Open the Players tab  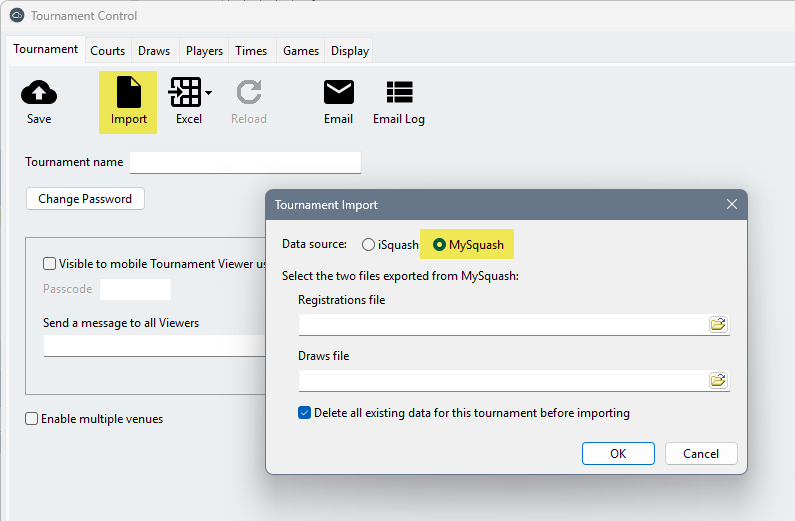click(204, 51)
